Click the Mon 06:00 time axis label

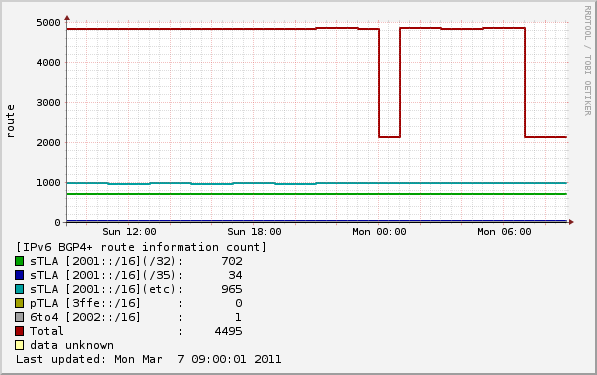[504, 232]
